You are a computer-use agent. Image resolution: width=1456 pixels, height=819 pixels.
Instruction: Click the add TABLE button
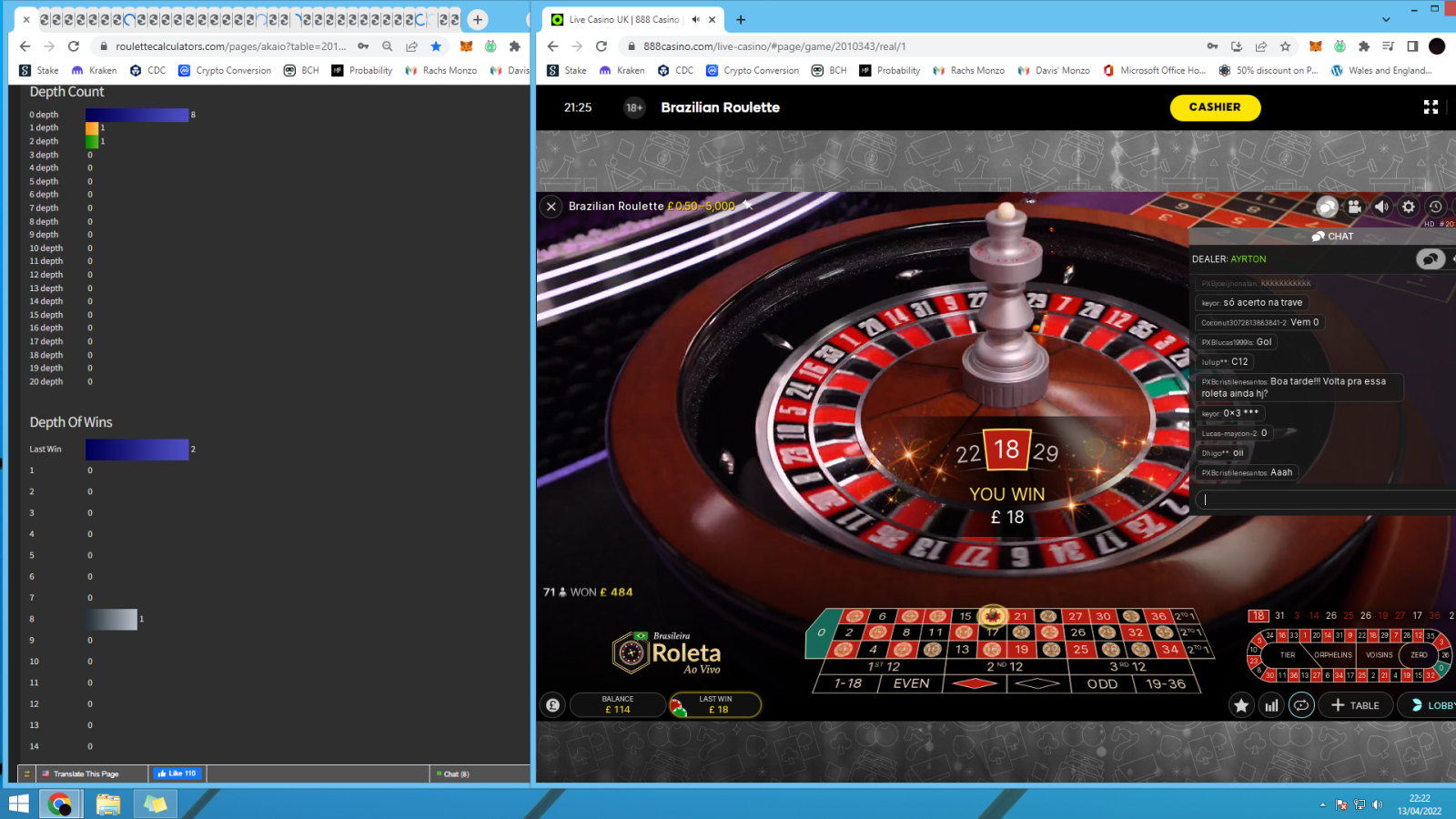pyautogui.click(x=1355, y=705)
